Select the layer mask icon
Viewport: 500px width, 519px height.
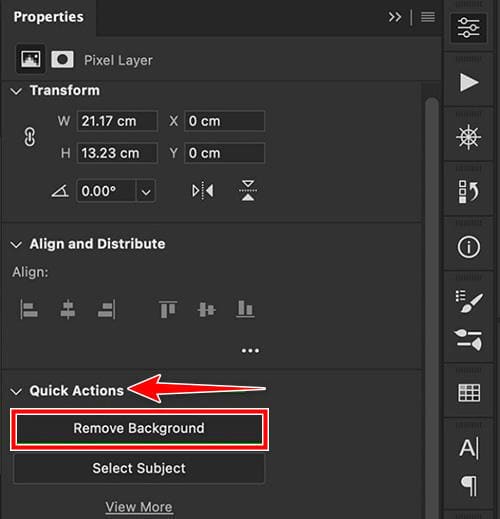62,60
